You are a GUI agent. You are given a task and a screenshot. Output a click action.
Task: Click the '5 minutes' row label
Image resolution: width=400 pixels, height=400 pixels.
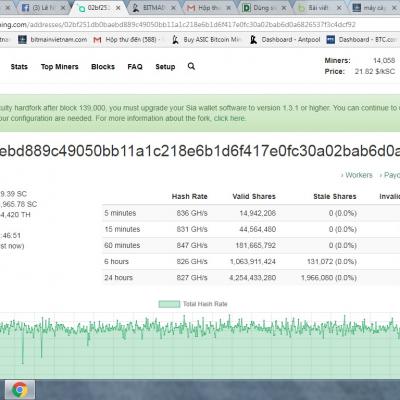coord(120,213)
